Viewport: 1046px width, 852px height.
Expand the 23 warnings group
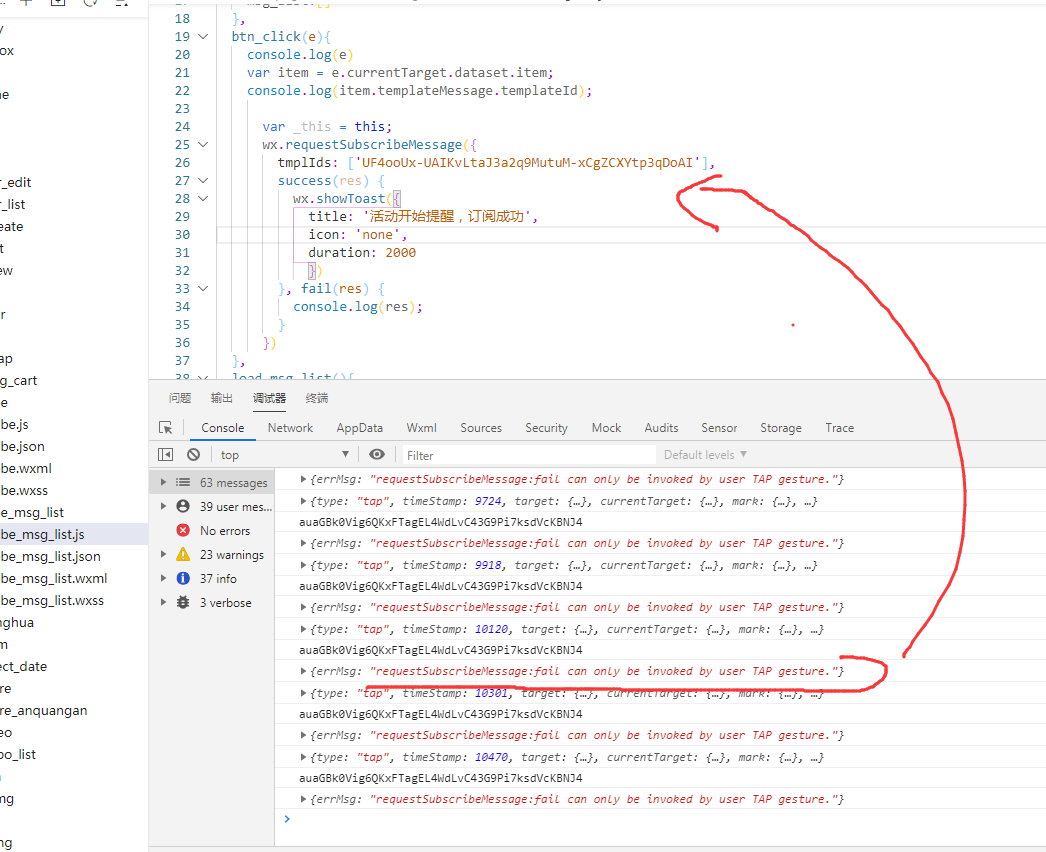(x=163, y=554)
